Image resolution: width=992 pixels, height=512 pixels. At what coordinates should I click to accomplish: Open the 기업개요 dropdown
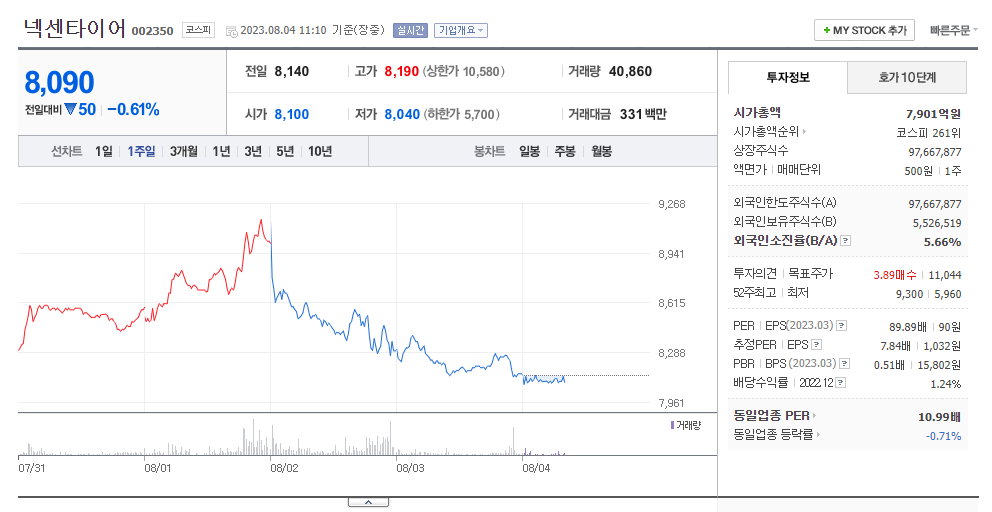(461, 30)
